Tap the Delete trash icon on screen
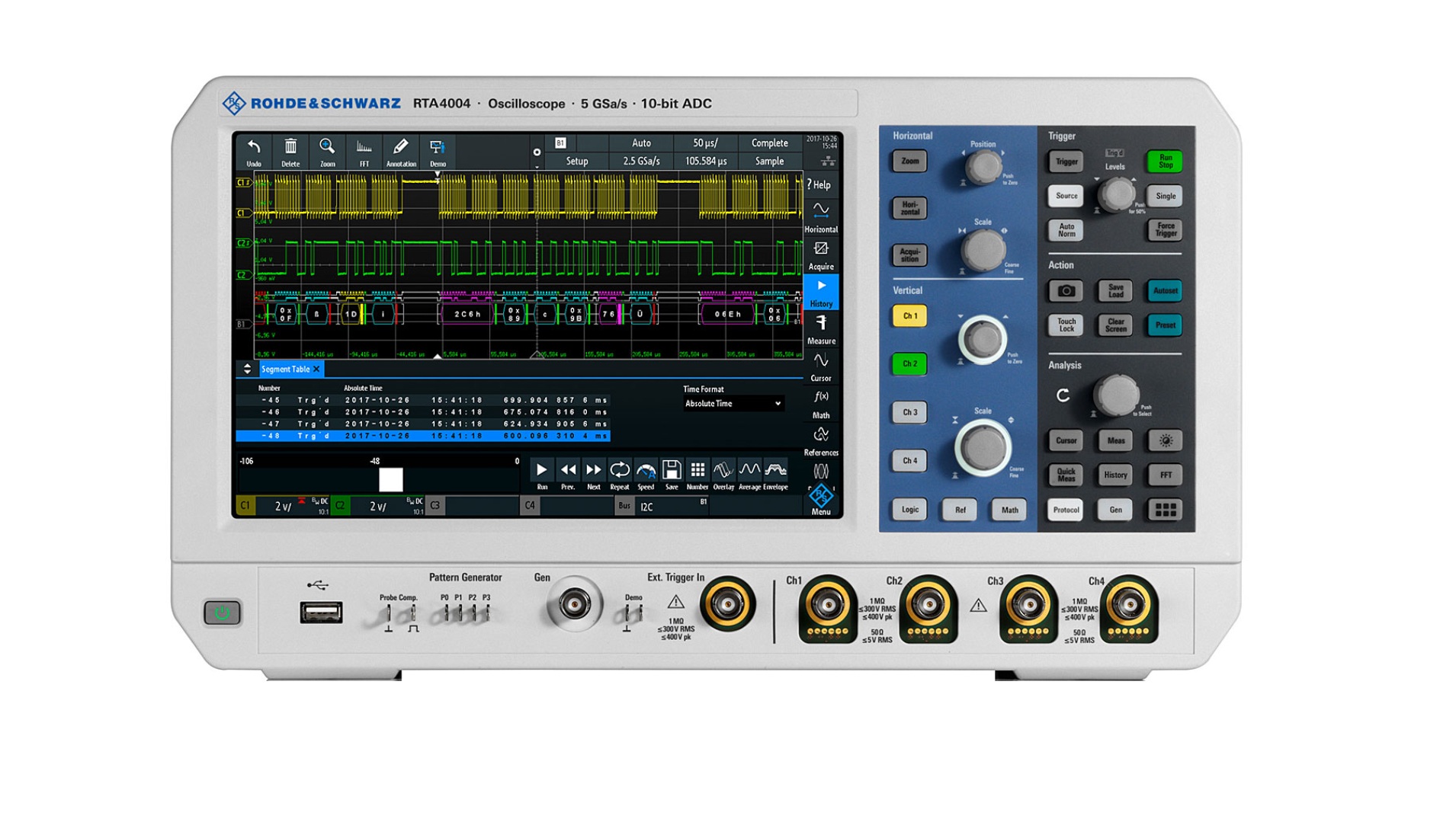The height and width of the screenshot is (835, 1456). click(x=290, y=152)
